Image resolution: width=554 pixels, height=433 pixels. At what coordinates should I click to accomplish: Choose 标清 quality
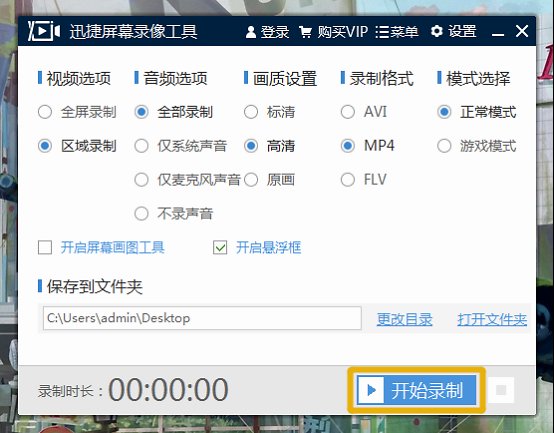(270, 112)
